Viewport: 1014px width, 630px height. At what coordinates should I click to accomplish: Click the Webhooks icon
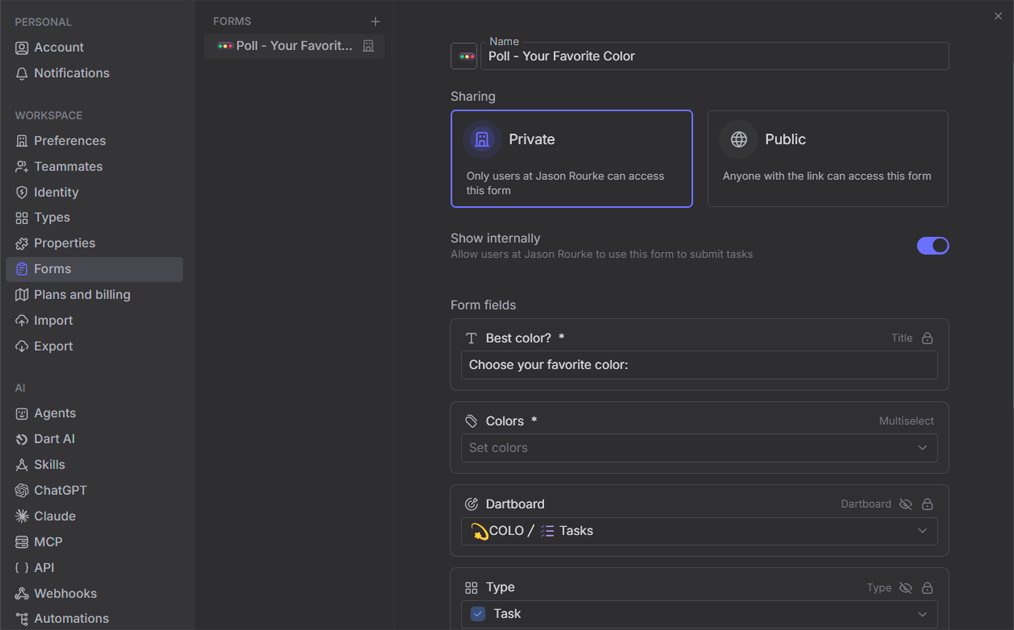point(22,594)
